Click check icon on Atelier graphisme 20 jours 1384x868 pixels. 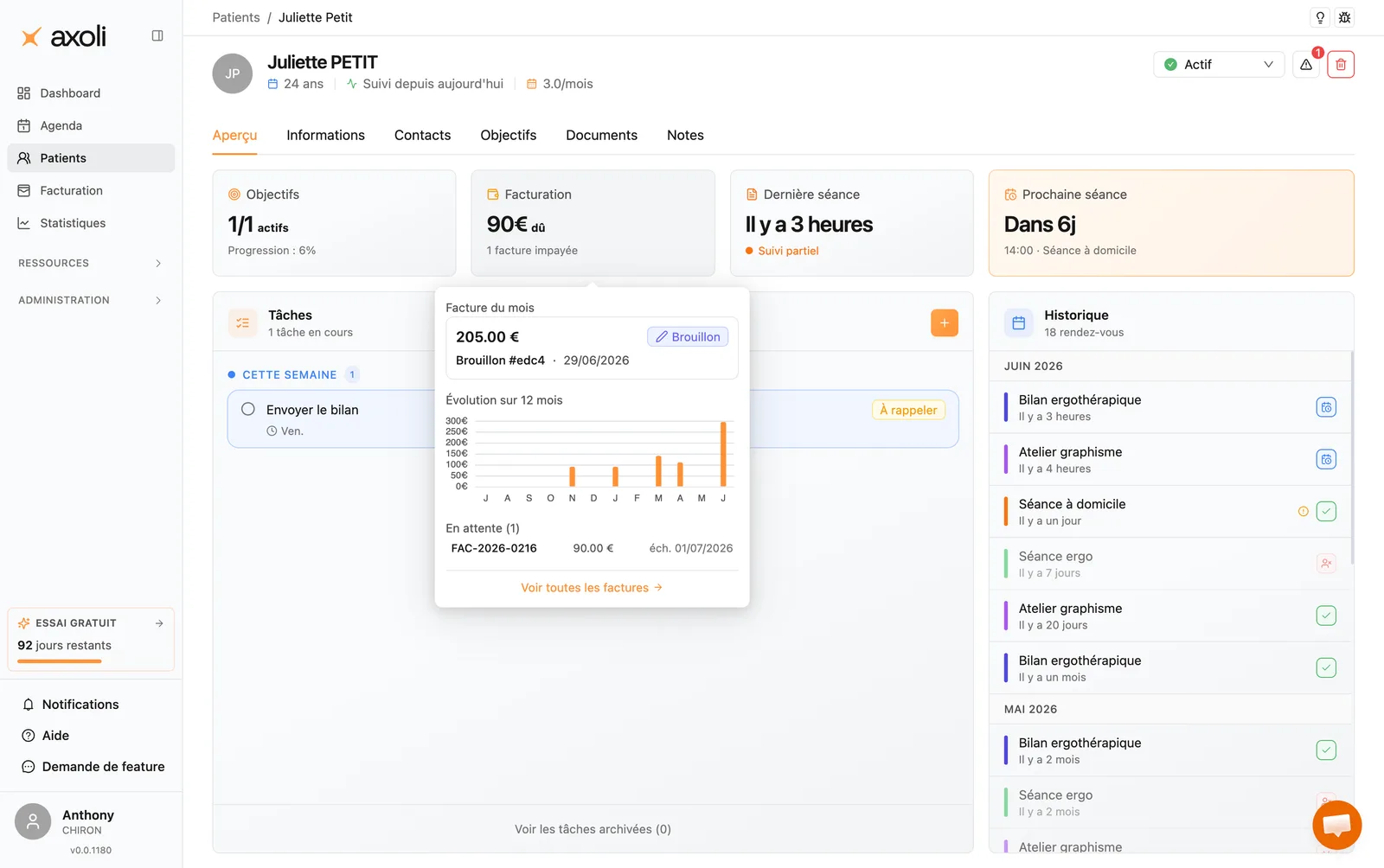point(1326,616)
